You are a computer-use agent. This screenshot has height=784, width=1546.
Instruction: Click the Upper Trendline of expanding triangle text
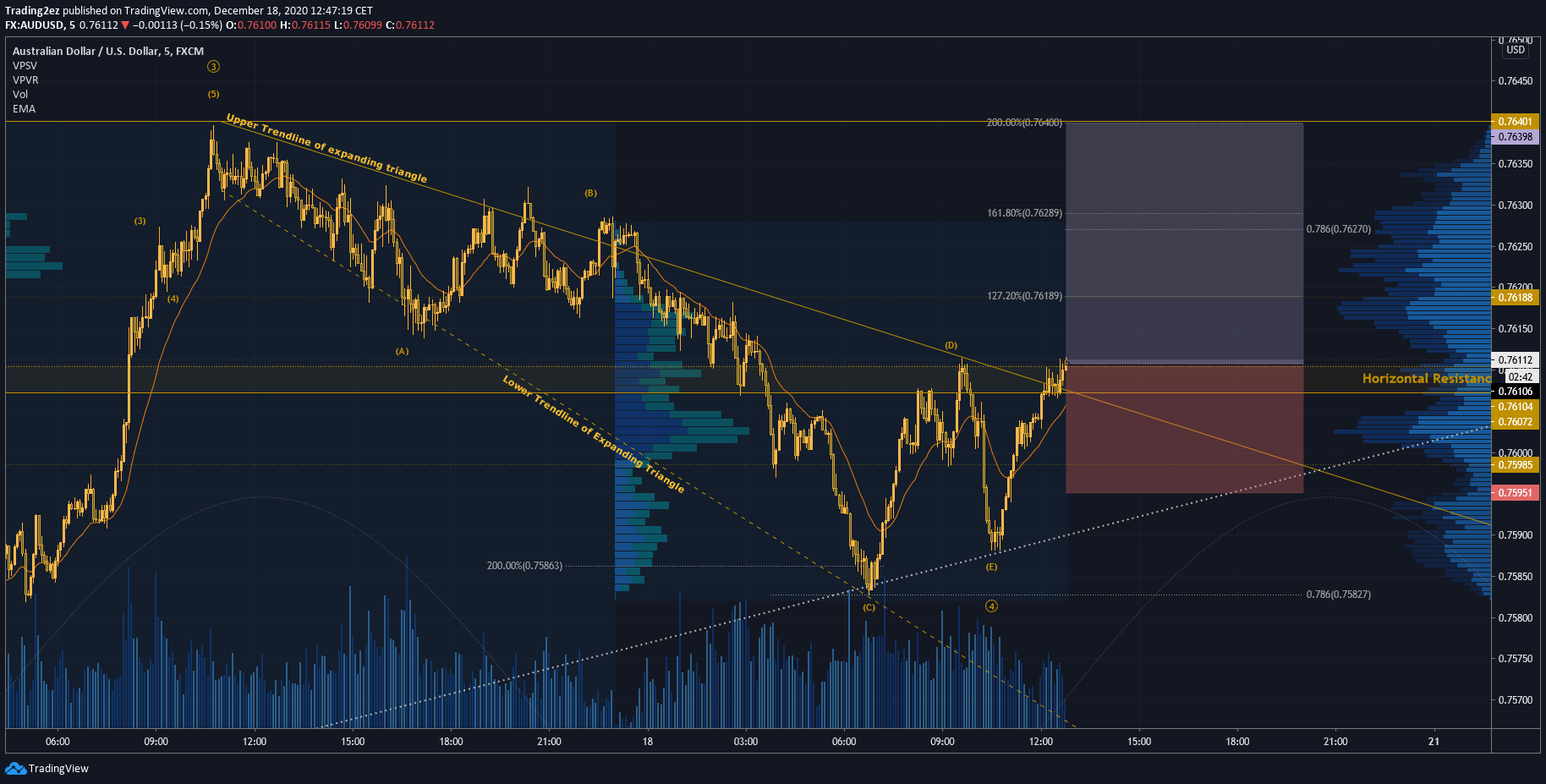326,148
